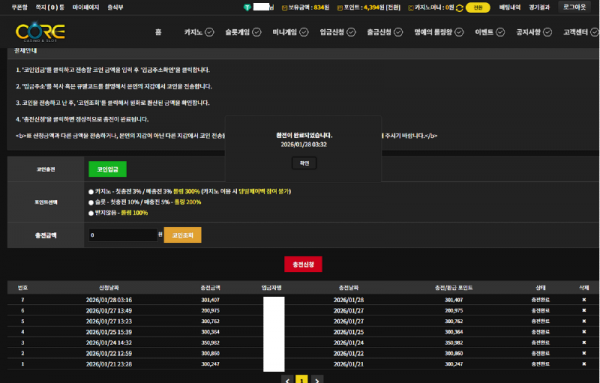Screen dimensions: 600x383
Task: Open 쿠폰함 in the top bar
Action: coord(20,7)
